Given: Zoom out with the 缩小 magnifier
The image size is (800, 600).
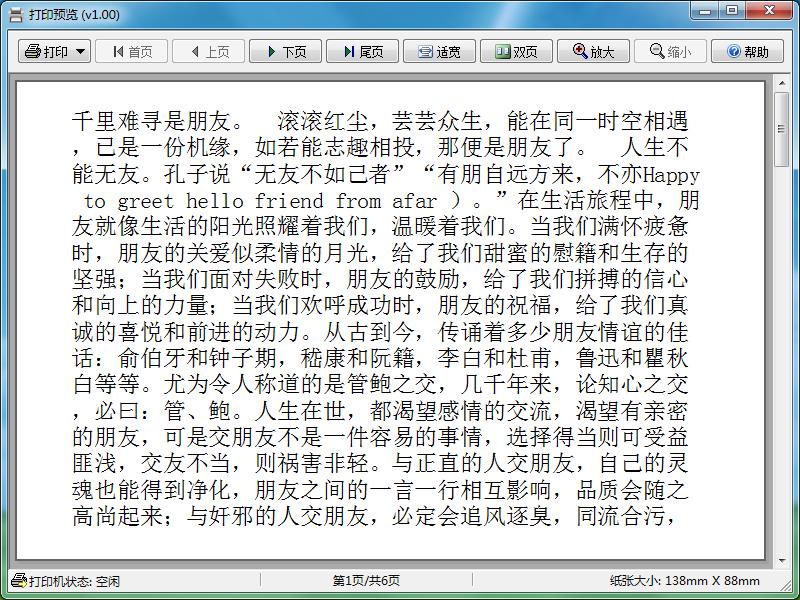Looking at the screenshot, I should pyautogui.click(x=670, y=52).
